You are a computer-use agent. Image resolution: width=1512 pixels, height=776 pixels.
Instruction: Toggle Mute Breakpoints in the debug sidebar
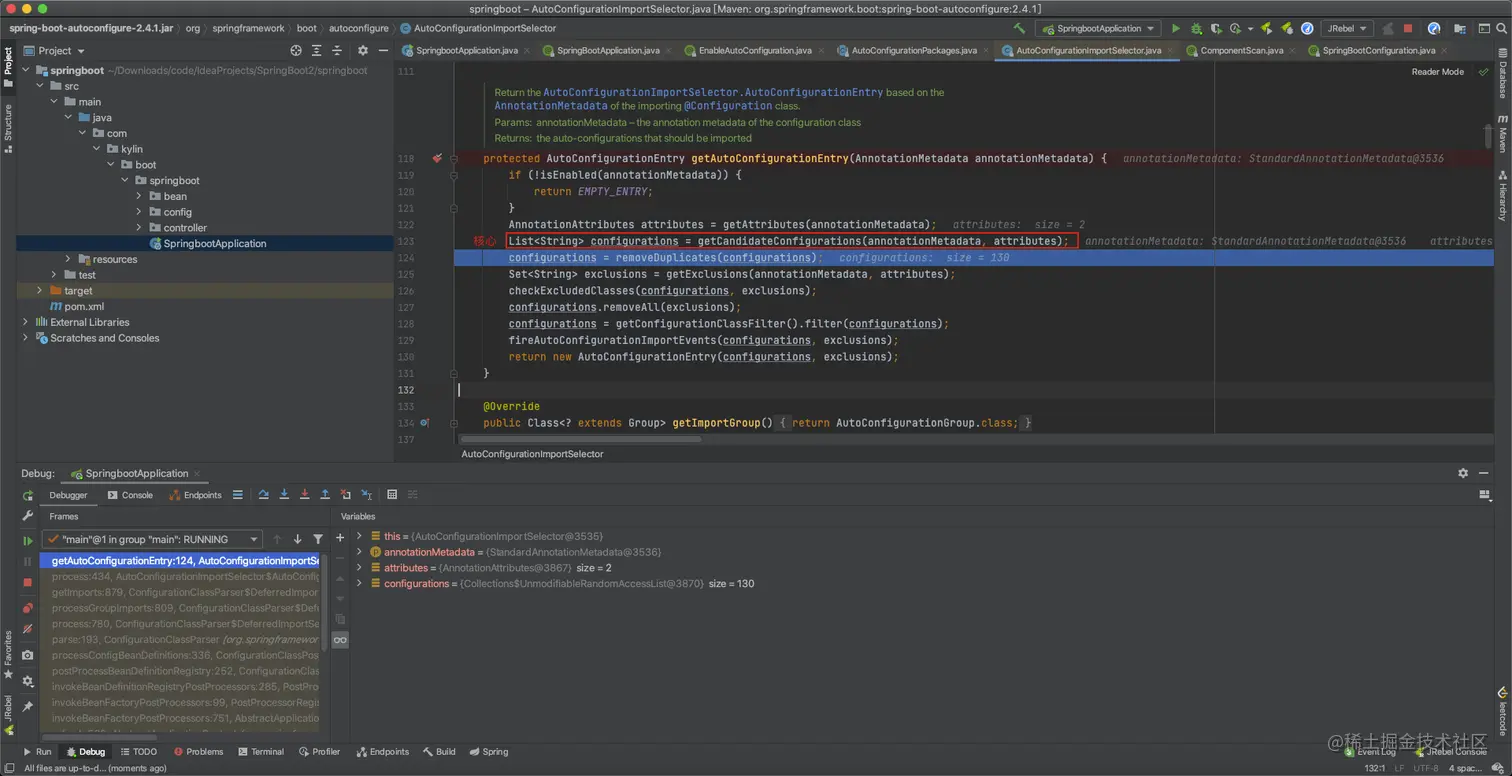(x=28, y=628)
